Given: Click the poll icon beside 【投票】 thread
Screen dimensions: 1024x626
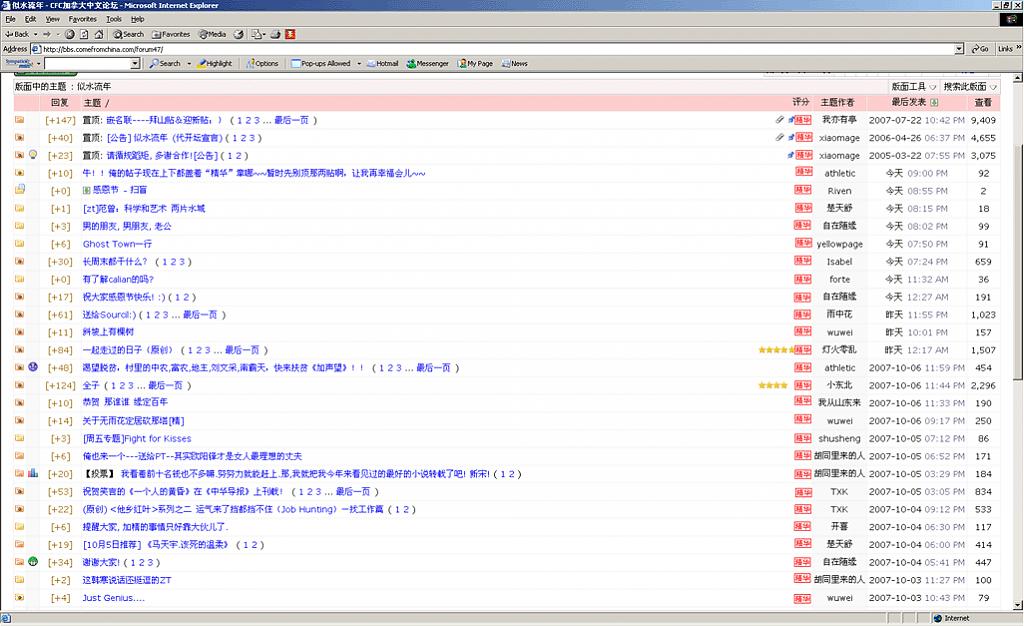Looking at the screenshot, I should click(x=33, y=473).
